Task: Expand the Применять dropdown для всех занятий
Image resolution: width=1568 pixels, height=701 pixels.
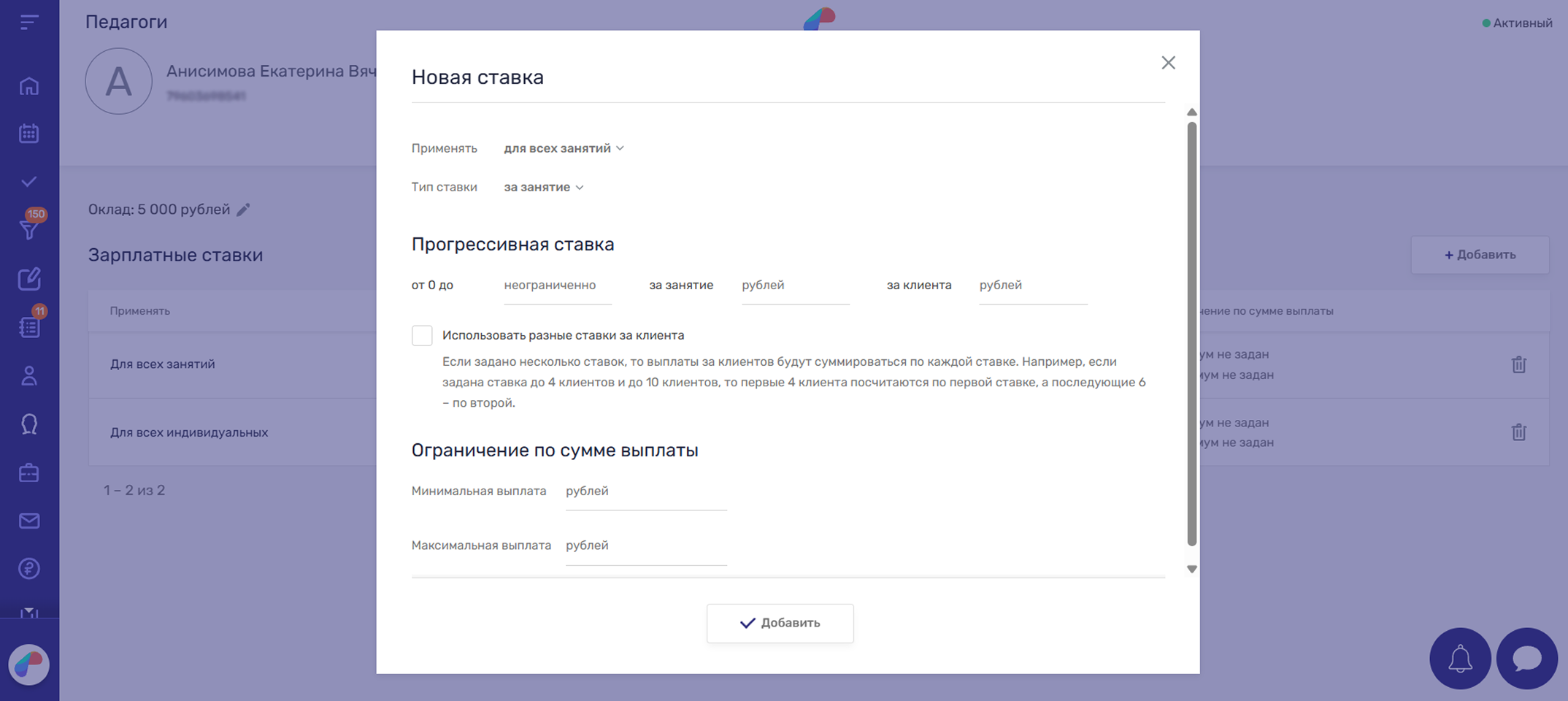Action: (564, 148)
